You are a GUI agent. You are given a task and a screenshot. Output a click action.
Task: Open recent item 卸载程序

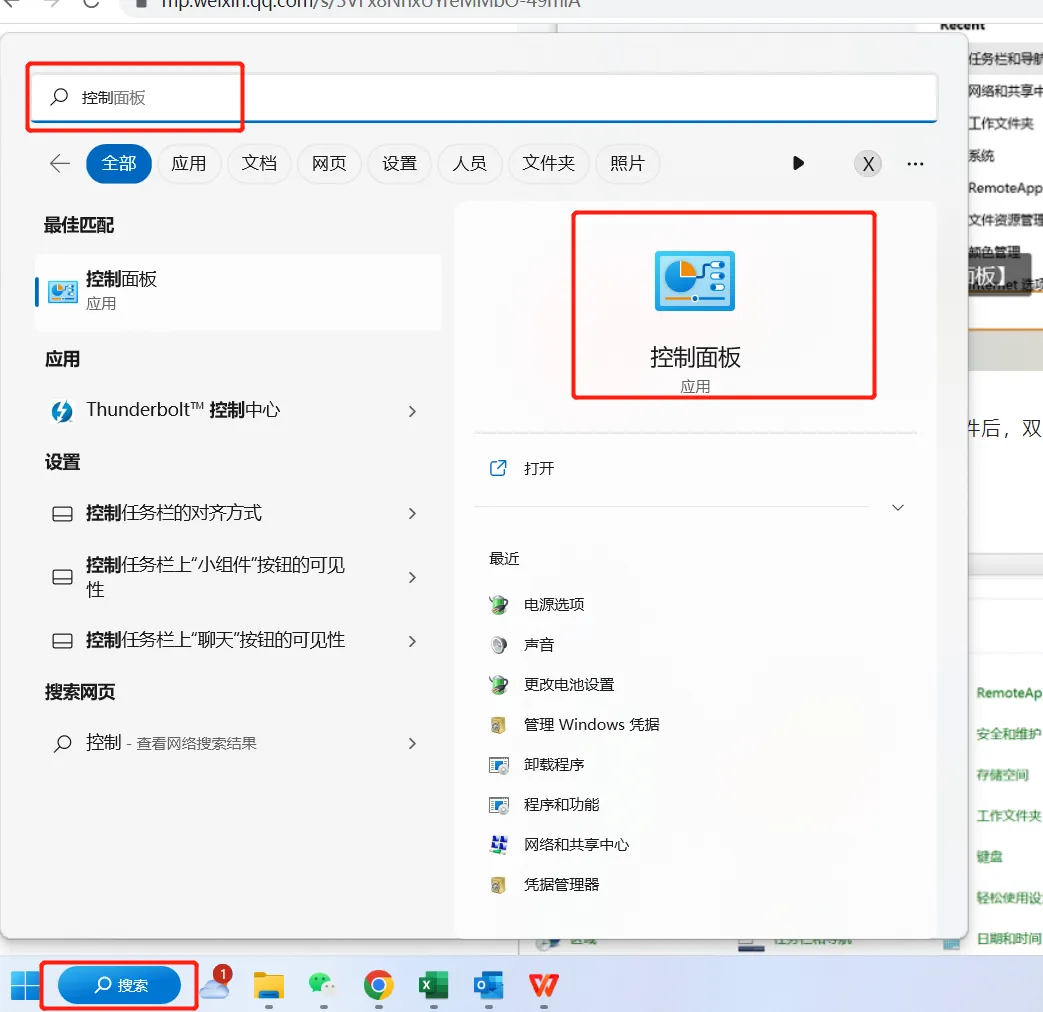pyautogui.click(x=553, y=764)
